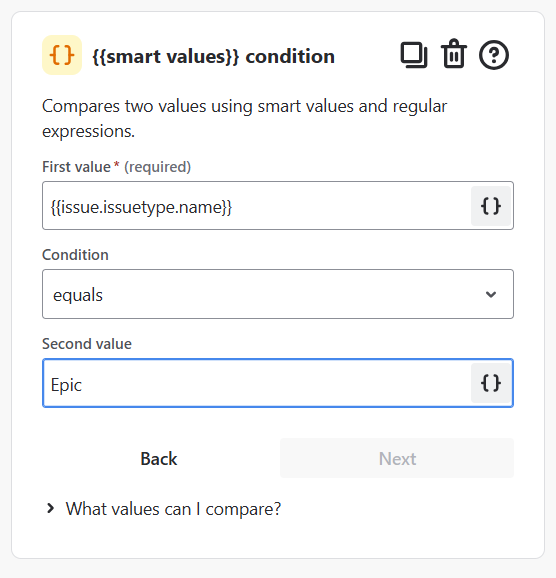Click the orange curly braces header icon
Image resolution: width=556 pixels, height=578 pixels.
tap(62, 55)
